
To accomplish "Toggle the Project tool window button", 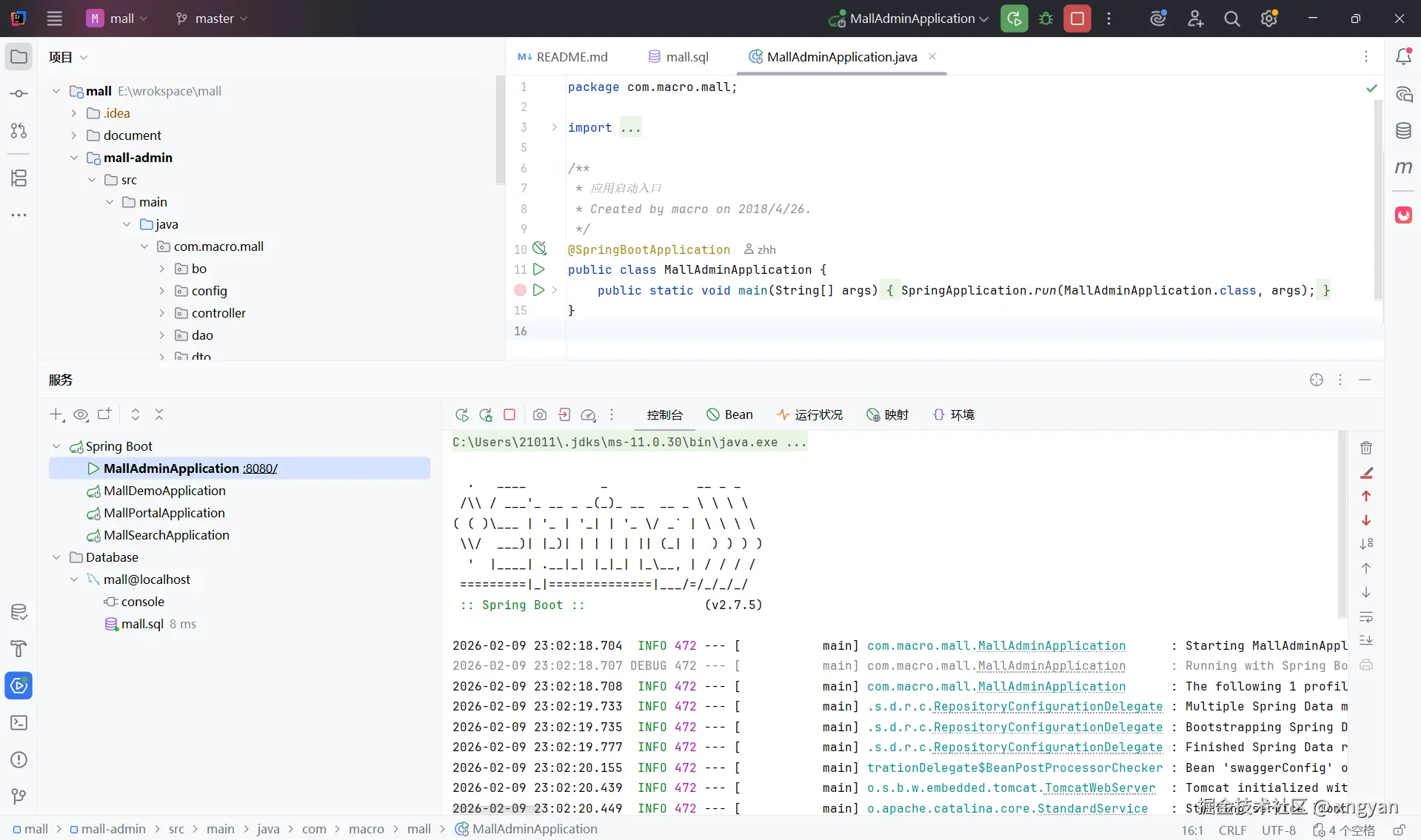I will tap(19, 57).
